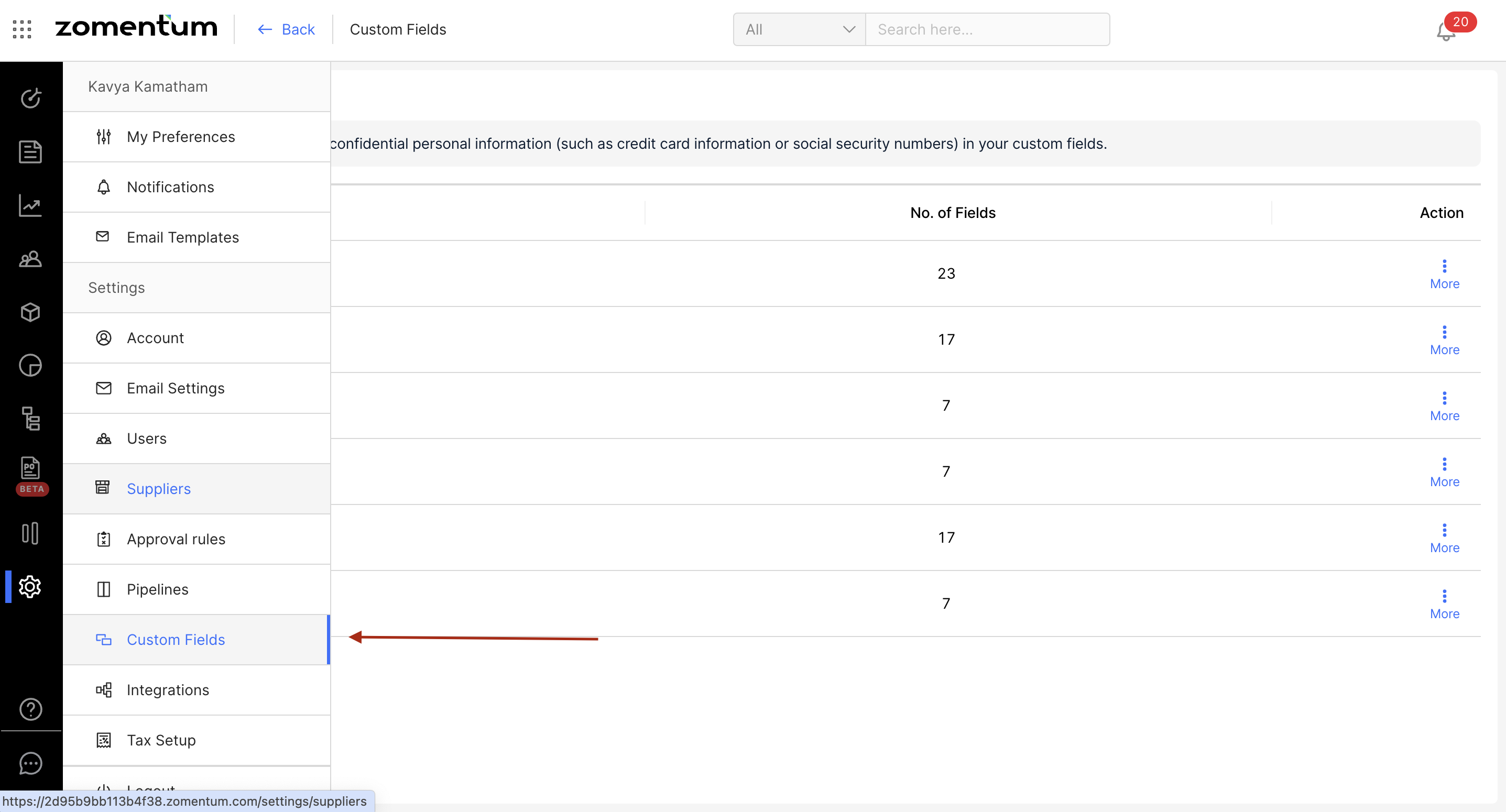This screenshot has width=1506, height=812.
Task: Click the Back link in header
Action: [287, 29]
